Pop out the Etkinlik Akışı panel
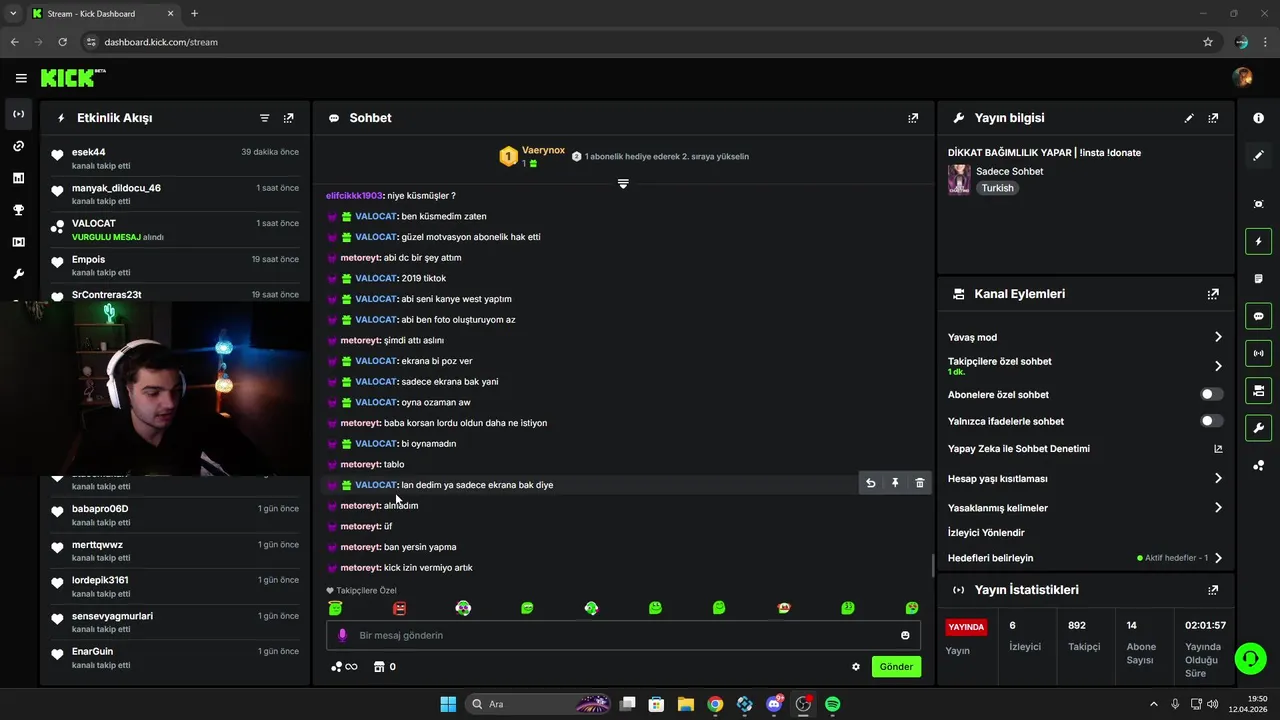 tap(289, 118)
